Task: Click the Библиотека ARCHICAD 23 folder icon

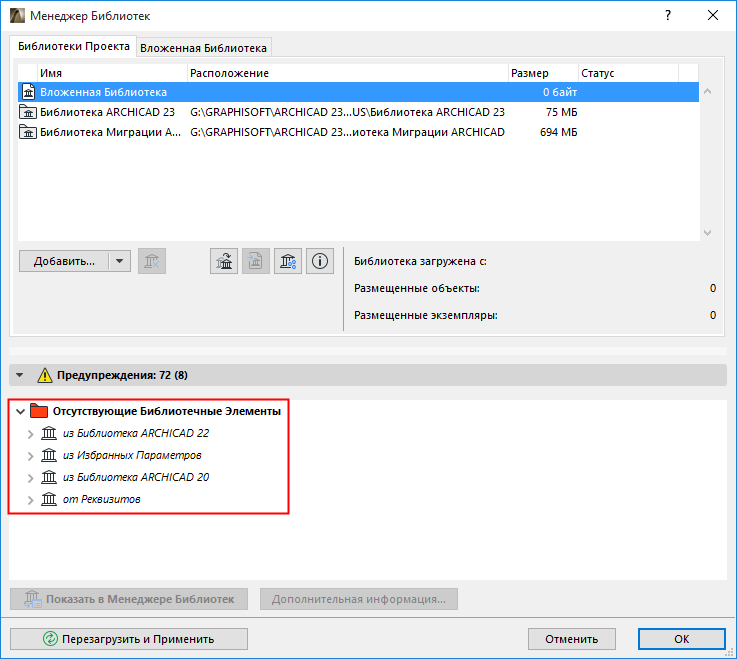Action: pos(28,112)
